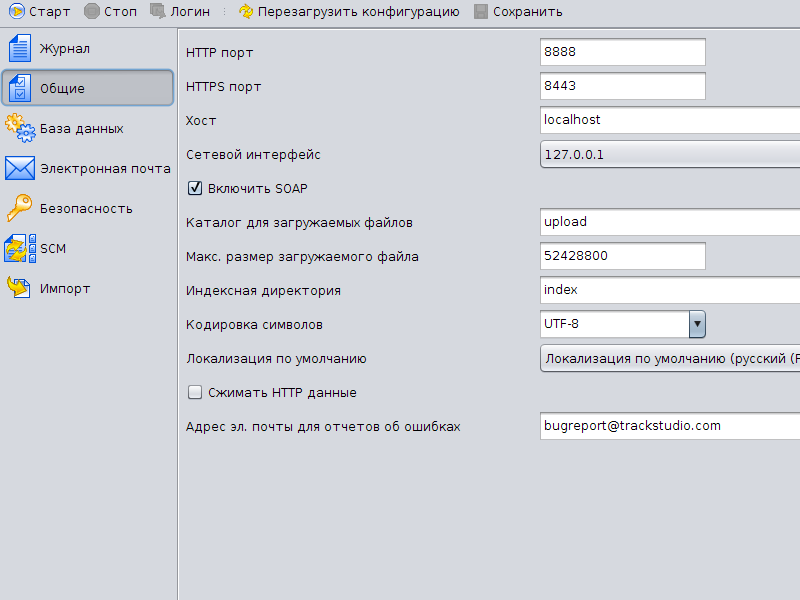Click the Start play icon in toolbar

click(x=15, y=12)
